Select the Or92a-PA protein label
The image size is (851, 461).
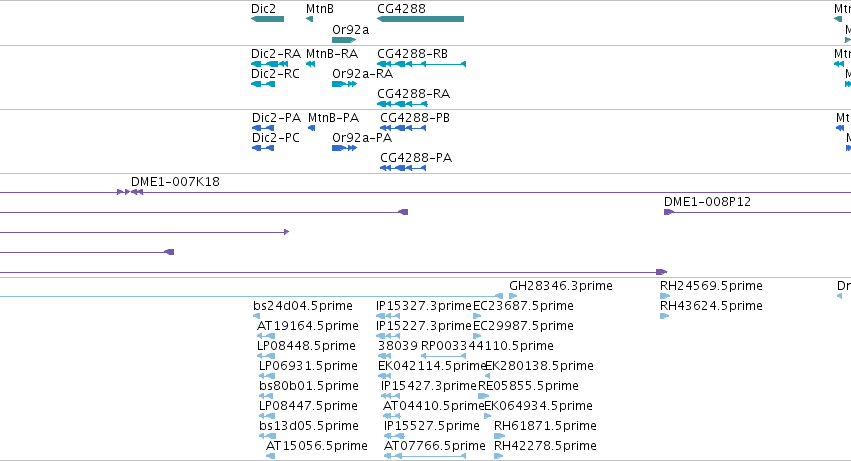[362, 138]
